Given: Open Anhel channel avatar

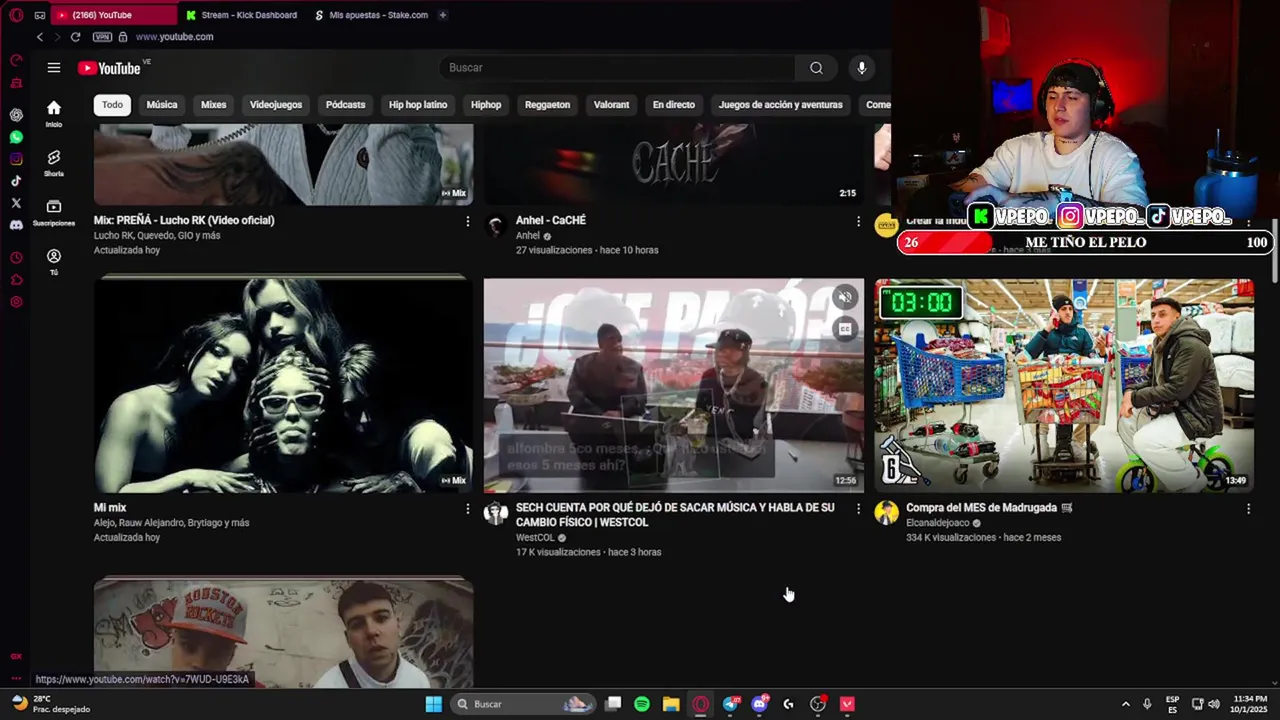Looking at the screenshot, I should click(496, 226).
